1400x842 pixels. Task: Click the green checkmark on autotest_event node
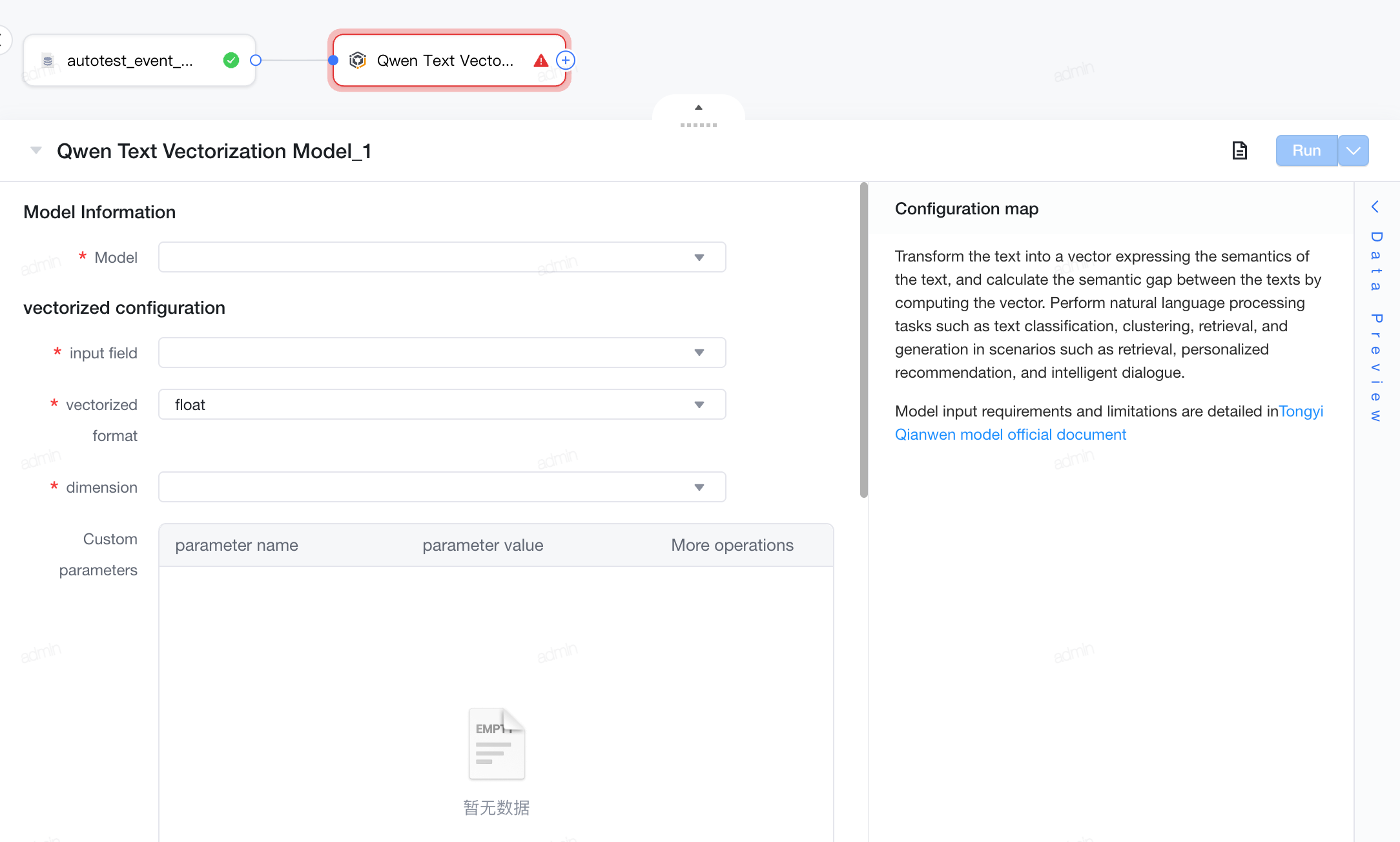pos(231,61)
